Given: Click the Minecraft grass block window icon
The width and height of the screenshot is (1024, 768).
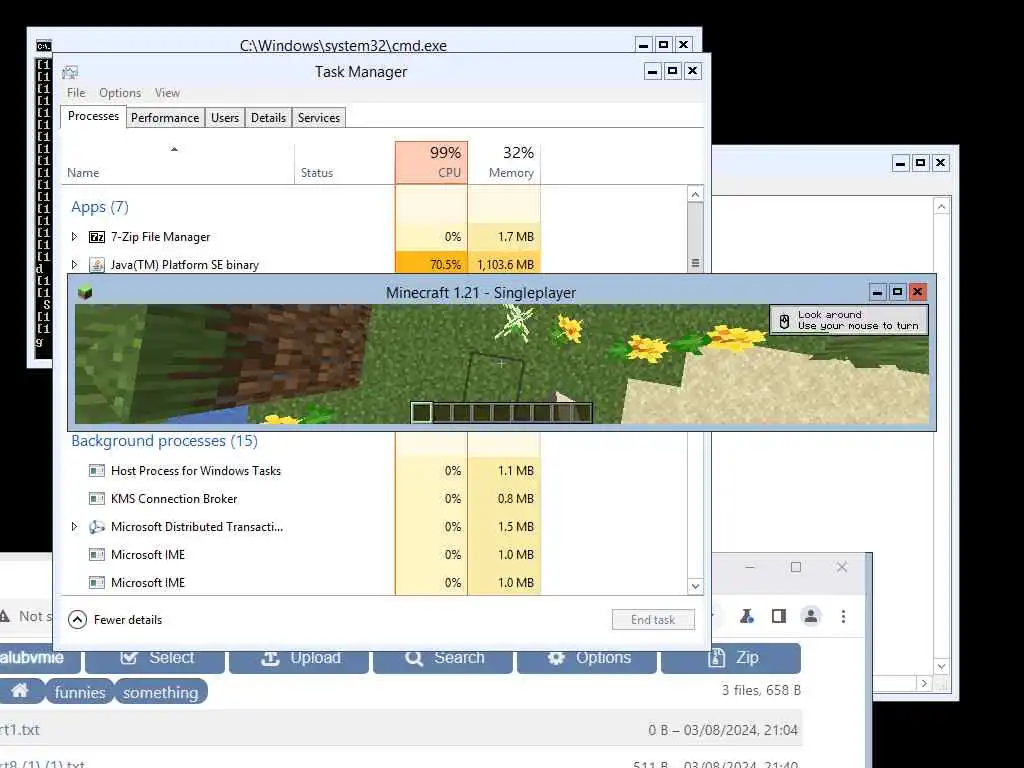Looking at the screenshot, I should [x=85, y=292].
